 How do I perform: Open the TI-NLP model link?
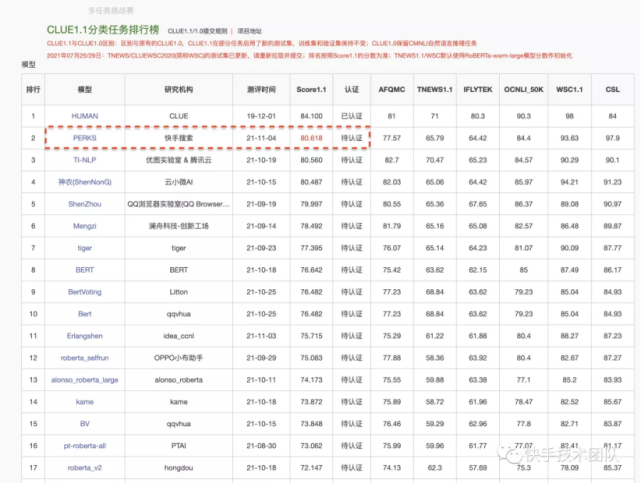coord(85,160)
